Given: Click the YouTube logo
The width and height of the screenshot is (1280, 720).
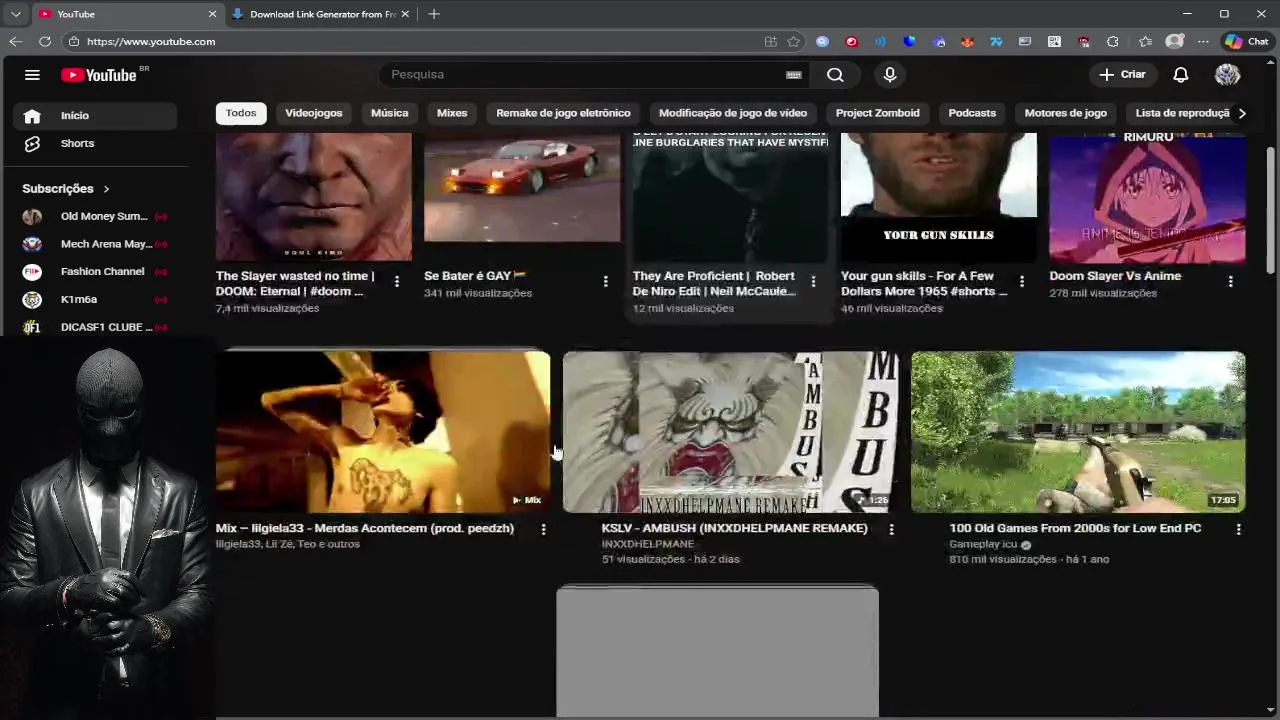Looking at the screenshot, I should (100, 75).
